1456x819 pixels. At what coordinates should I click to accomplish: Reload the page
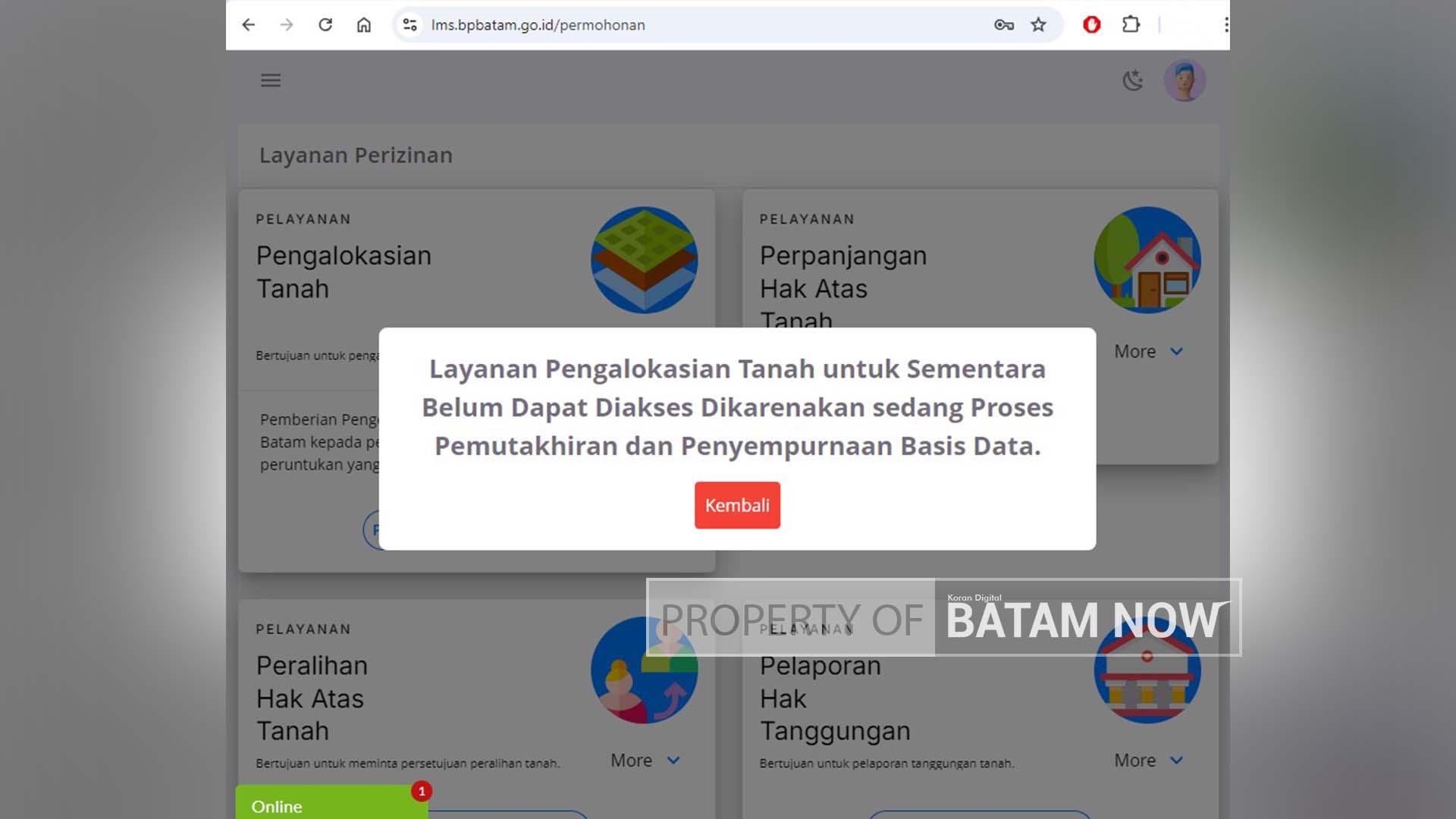click(x=325, y=25)
